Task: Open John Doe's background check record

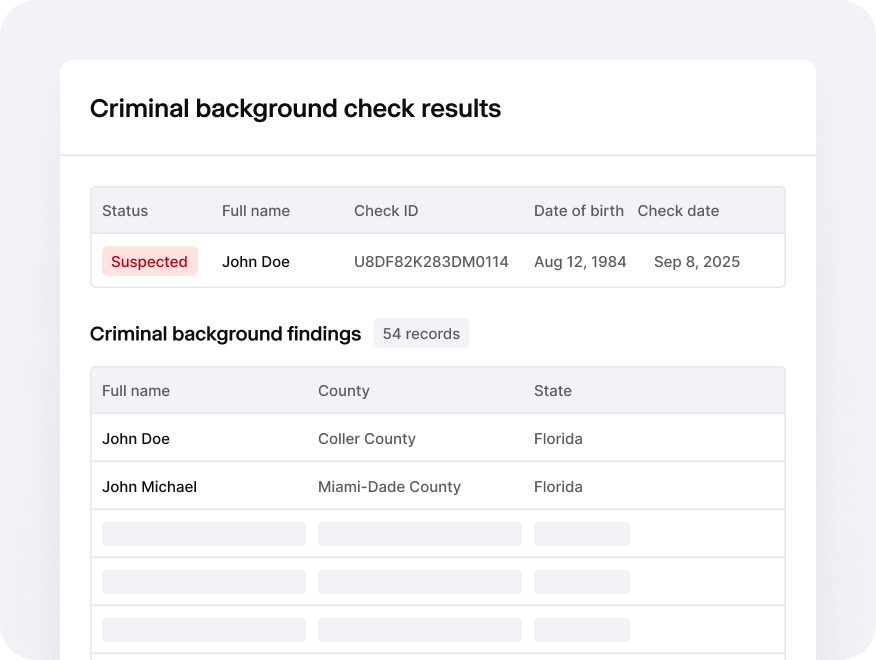Action: (x=256, y=261)
